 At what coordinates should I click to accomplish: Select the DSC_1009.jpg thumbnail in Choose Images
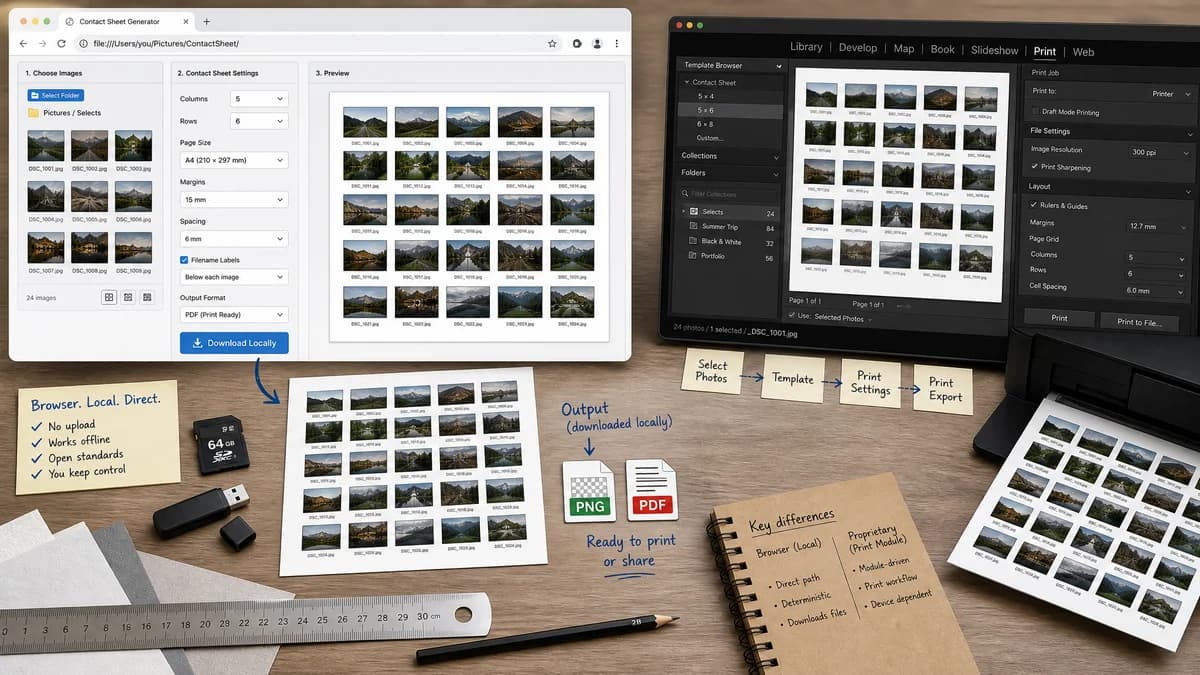133,248
